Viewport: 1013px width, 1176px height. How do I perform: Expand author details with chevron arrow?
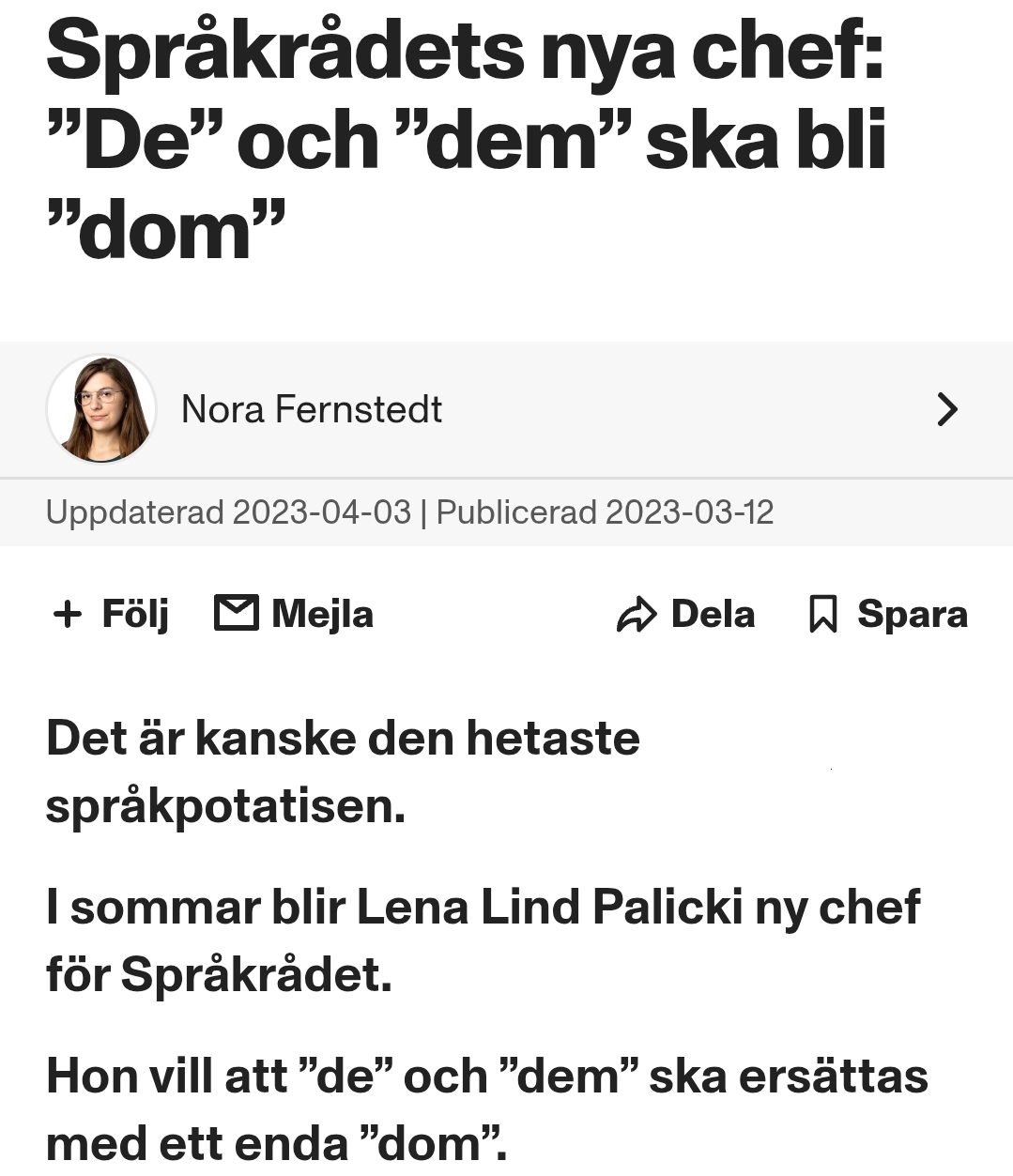click(x=947, y=409)
